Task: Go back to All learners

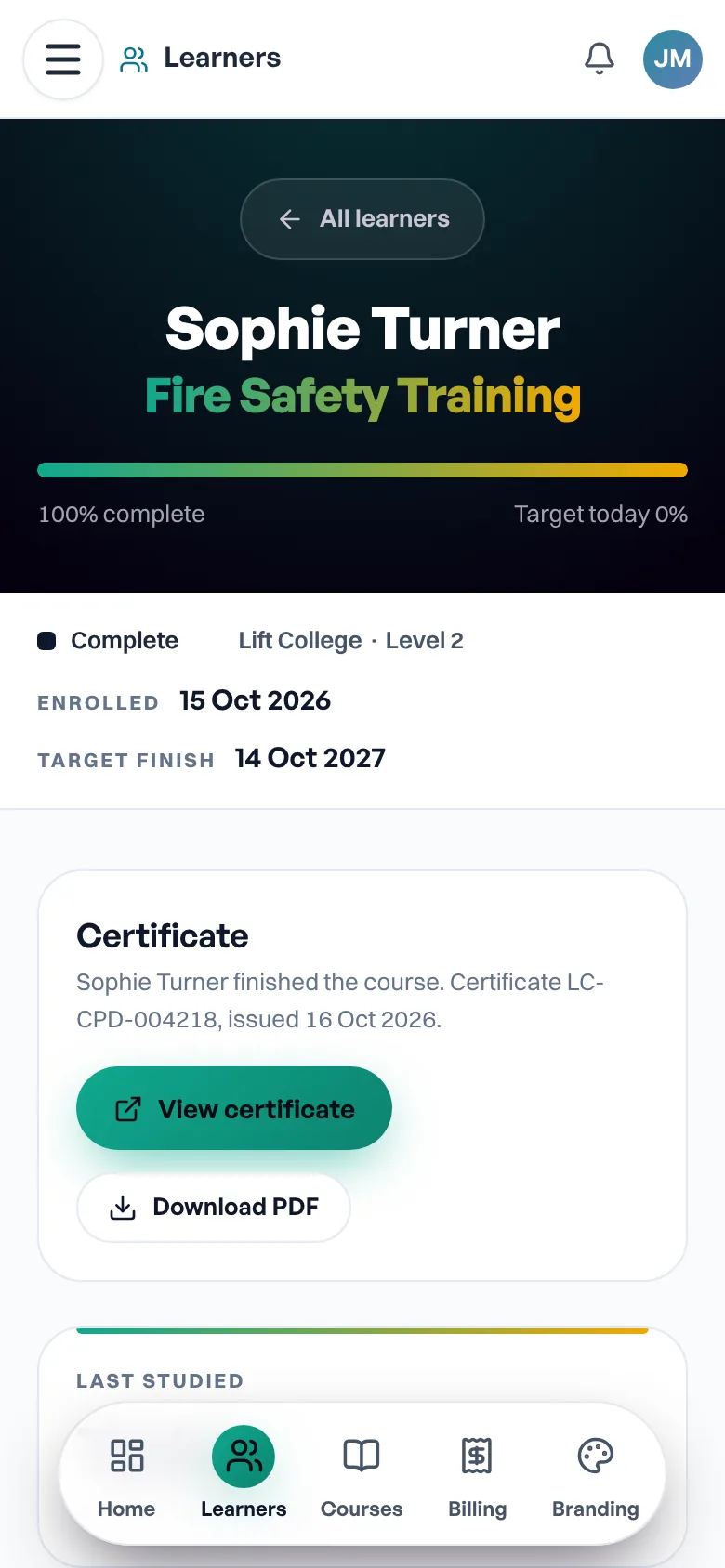Action: (x=362, y=219)
